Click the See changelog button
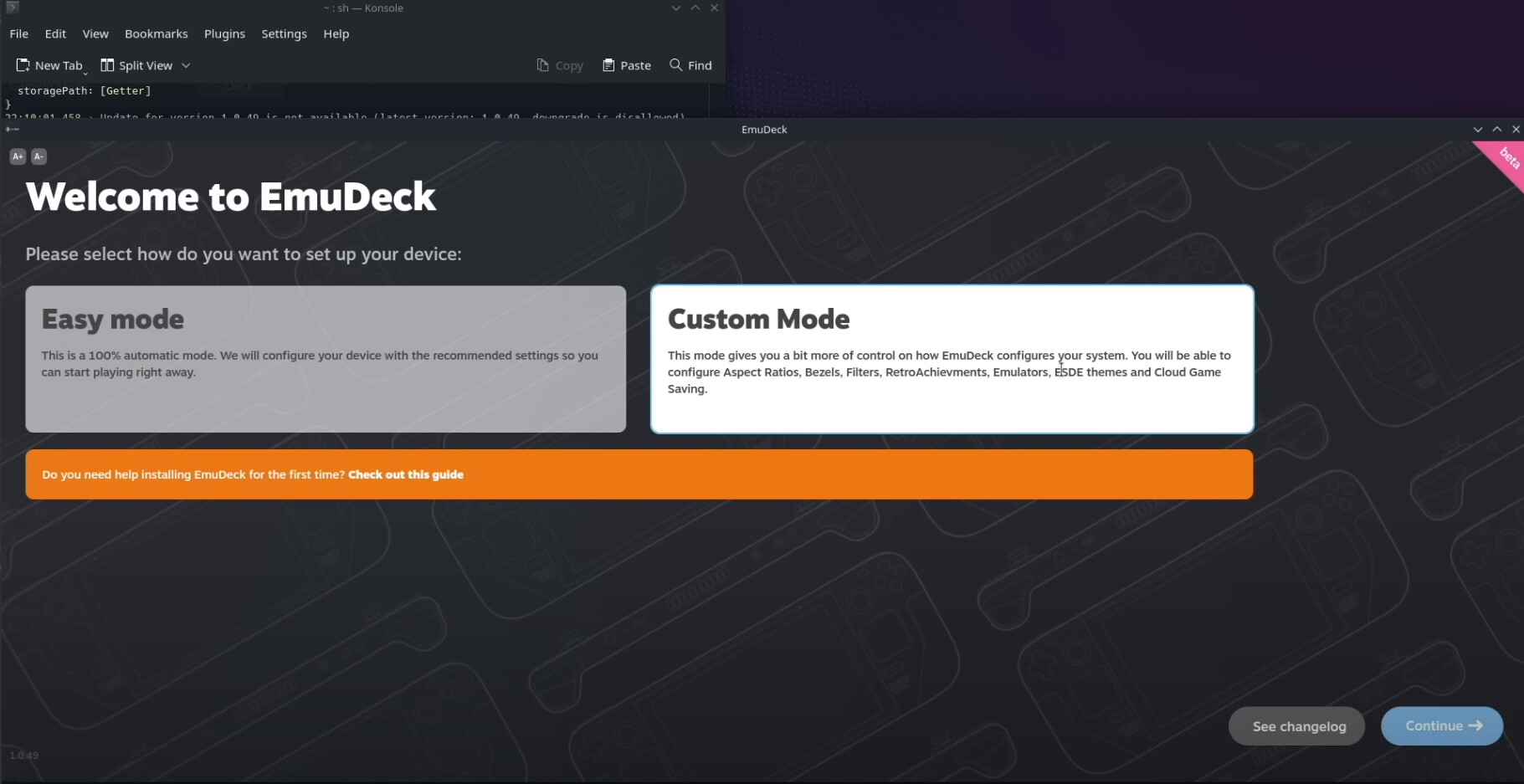Image resolution: width=1524 pixels, height=784 pixels. tap(1296, 726)
